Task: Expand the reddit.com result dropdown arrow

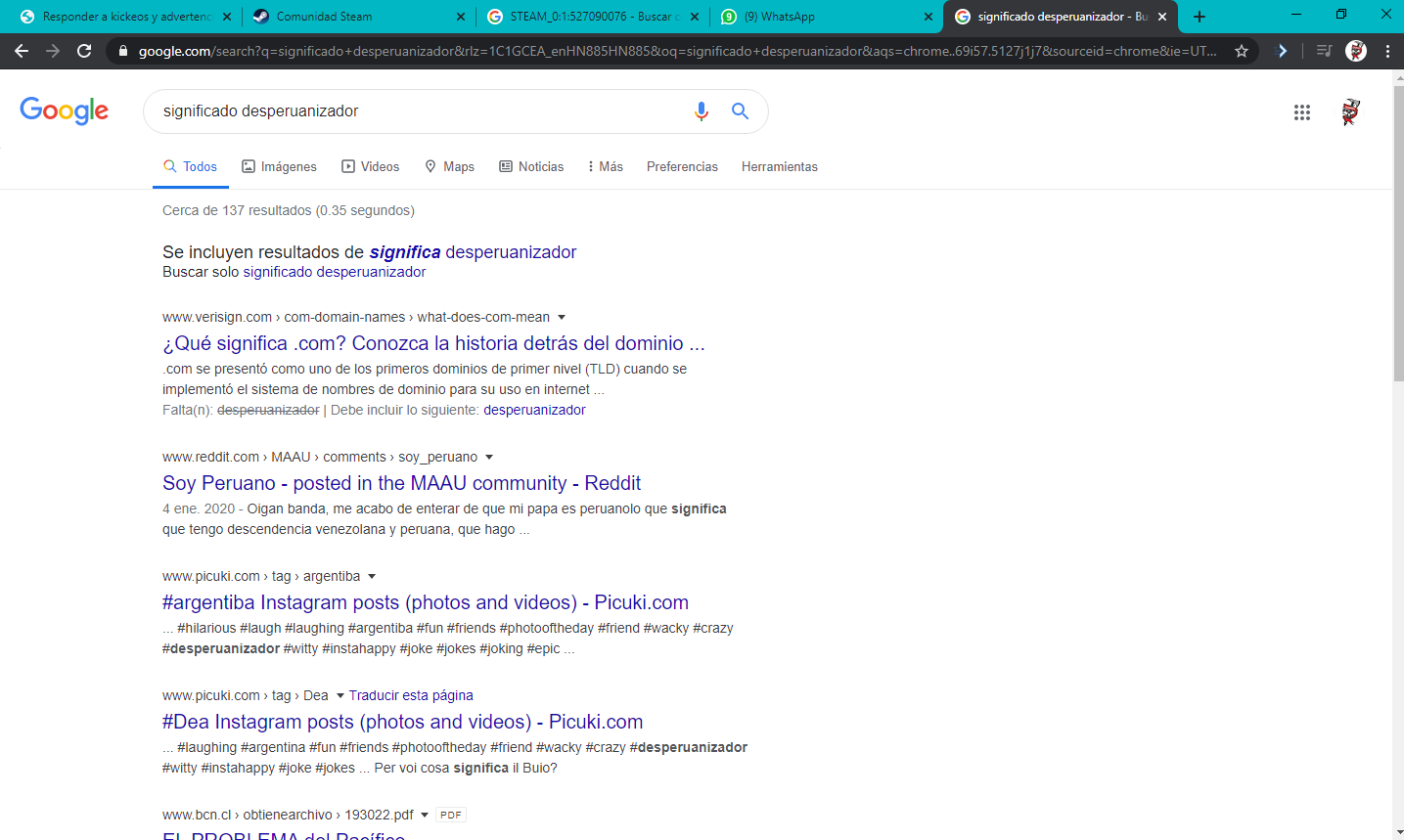Action: point(489,457)
